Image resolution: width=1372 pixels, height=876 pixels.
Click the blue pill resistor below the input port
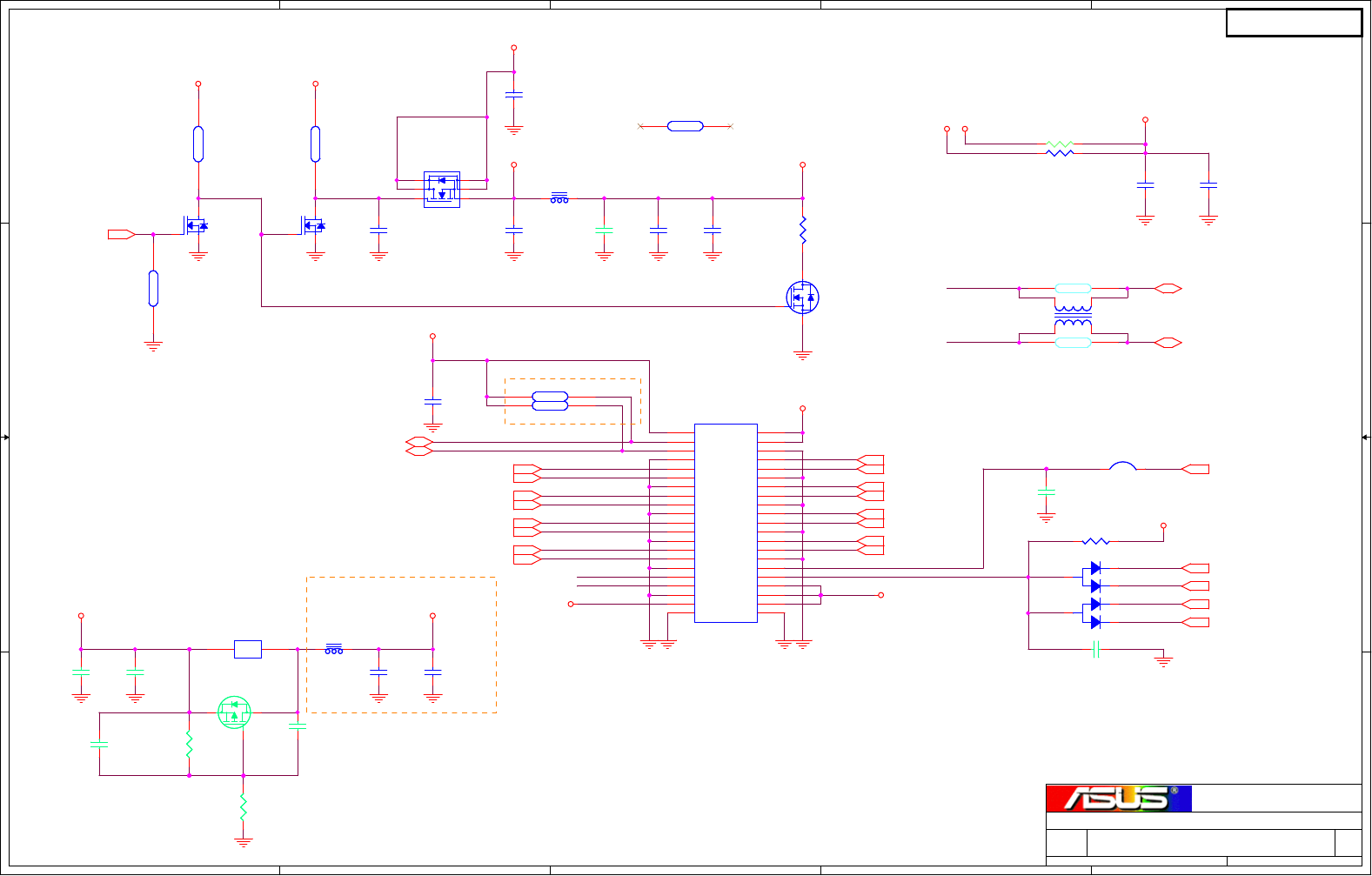[x=153, y=288]
